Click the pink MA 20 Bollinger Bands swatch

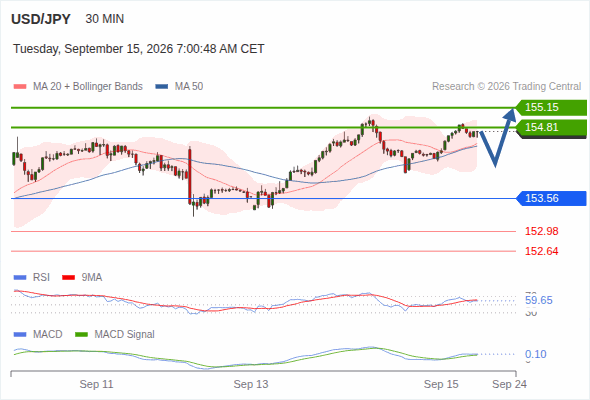[20, 87]
